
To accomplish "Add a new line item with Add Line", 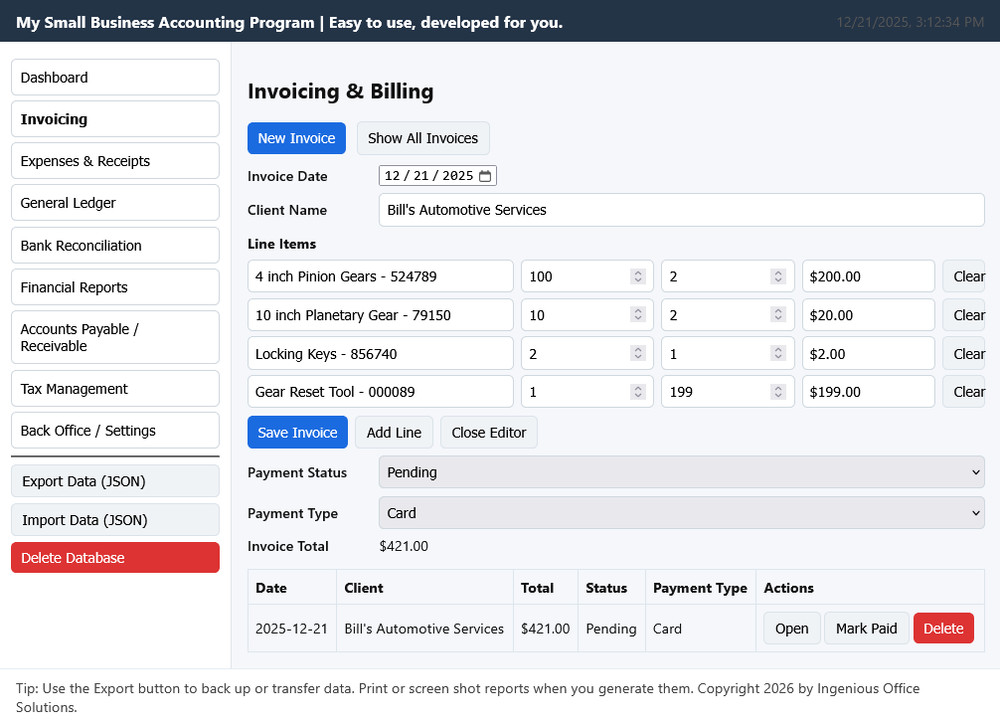I will (394, 433).
